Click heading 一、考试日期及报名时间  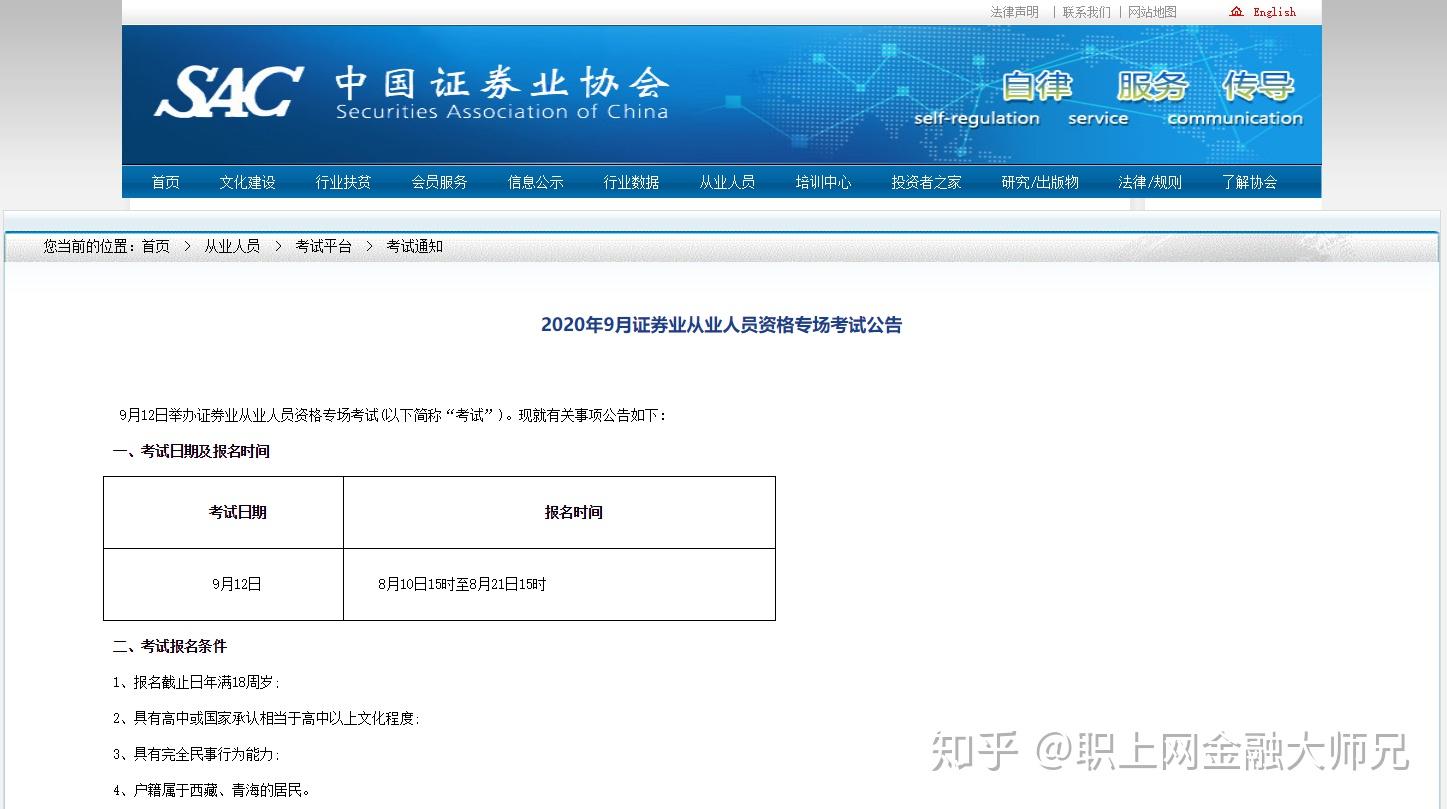pos(191,451)
